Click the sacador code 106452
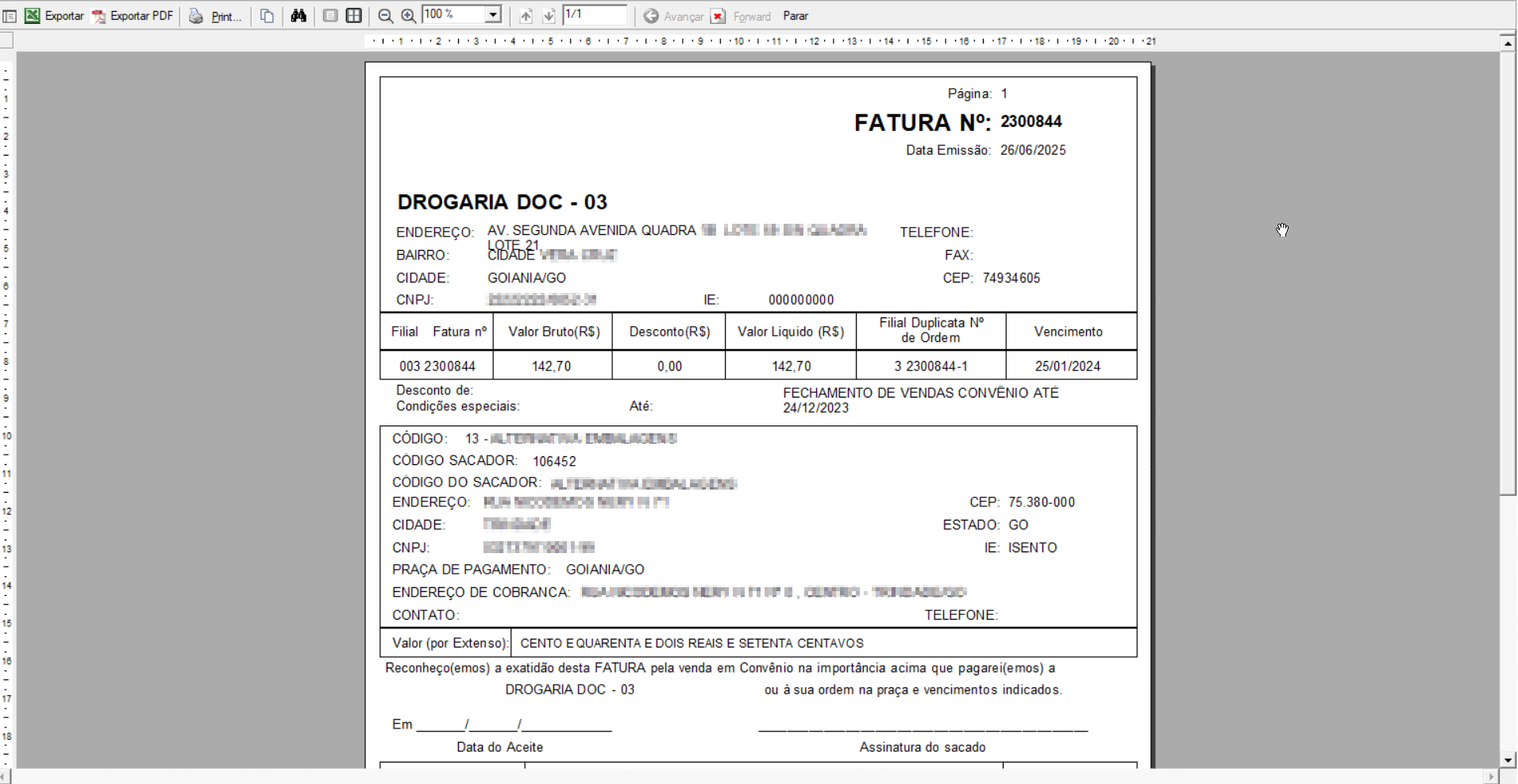The width and height of the screenshot is (1518, 784). pos(554,461)
